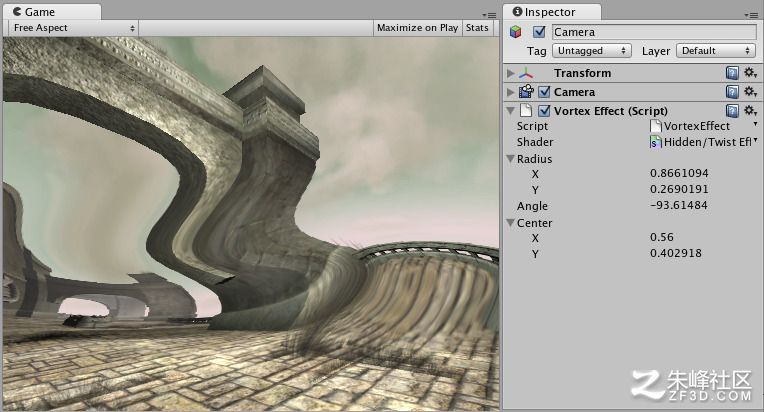Click the Transform component title
The height and width of the screenshot is (412, 764).
(x=582, y=73)
